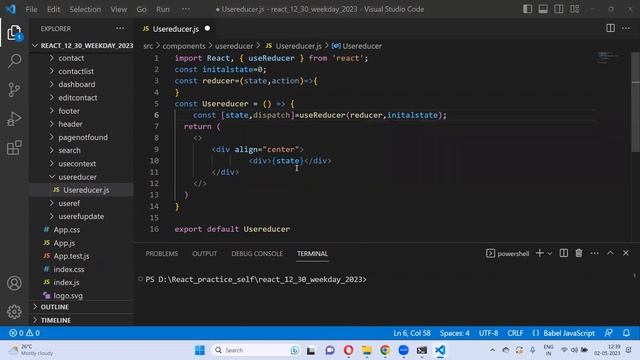The width and height of the screenshot is (640, 360).
Task: Select the Usereducer.js editor tab
Action: [x=176, y=29]
